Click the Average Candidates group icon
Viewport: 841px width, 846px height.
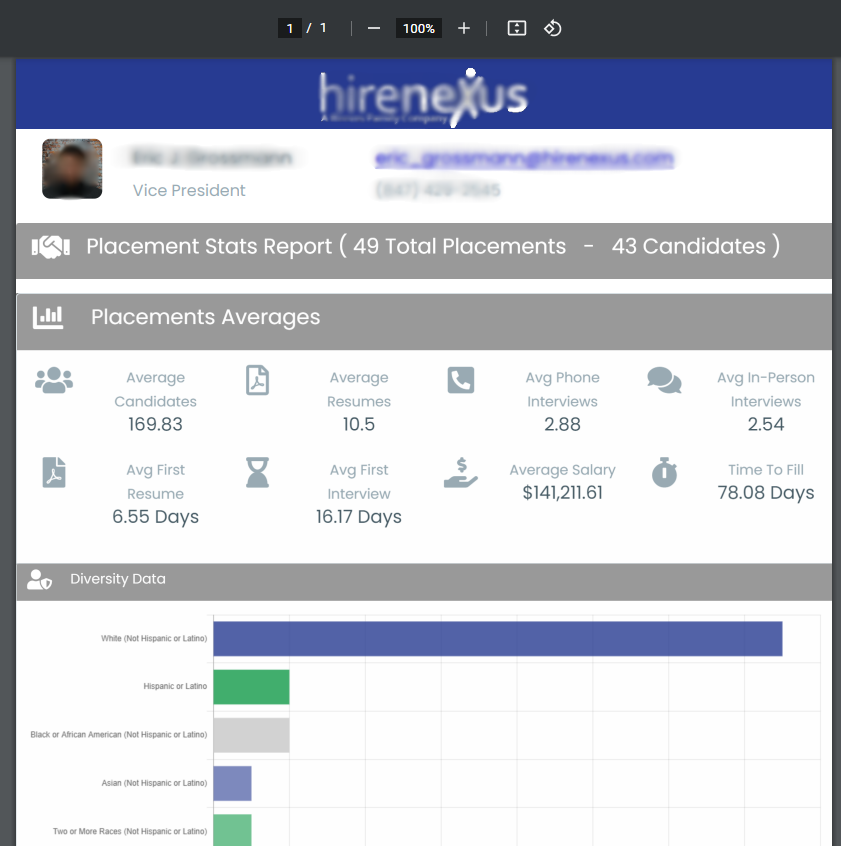[x=54, y=380]
